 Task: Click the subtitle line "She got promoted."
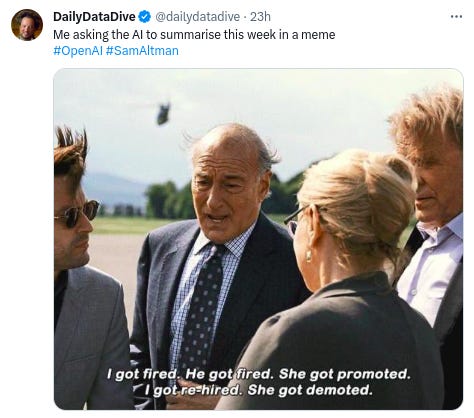(344, 374)
